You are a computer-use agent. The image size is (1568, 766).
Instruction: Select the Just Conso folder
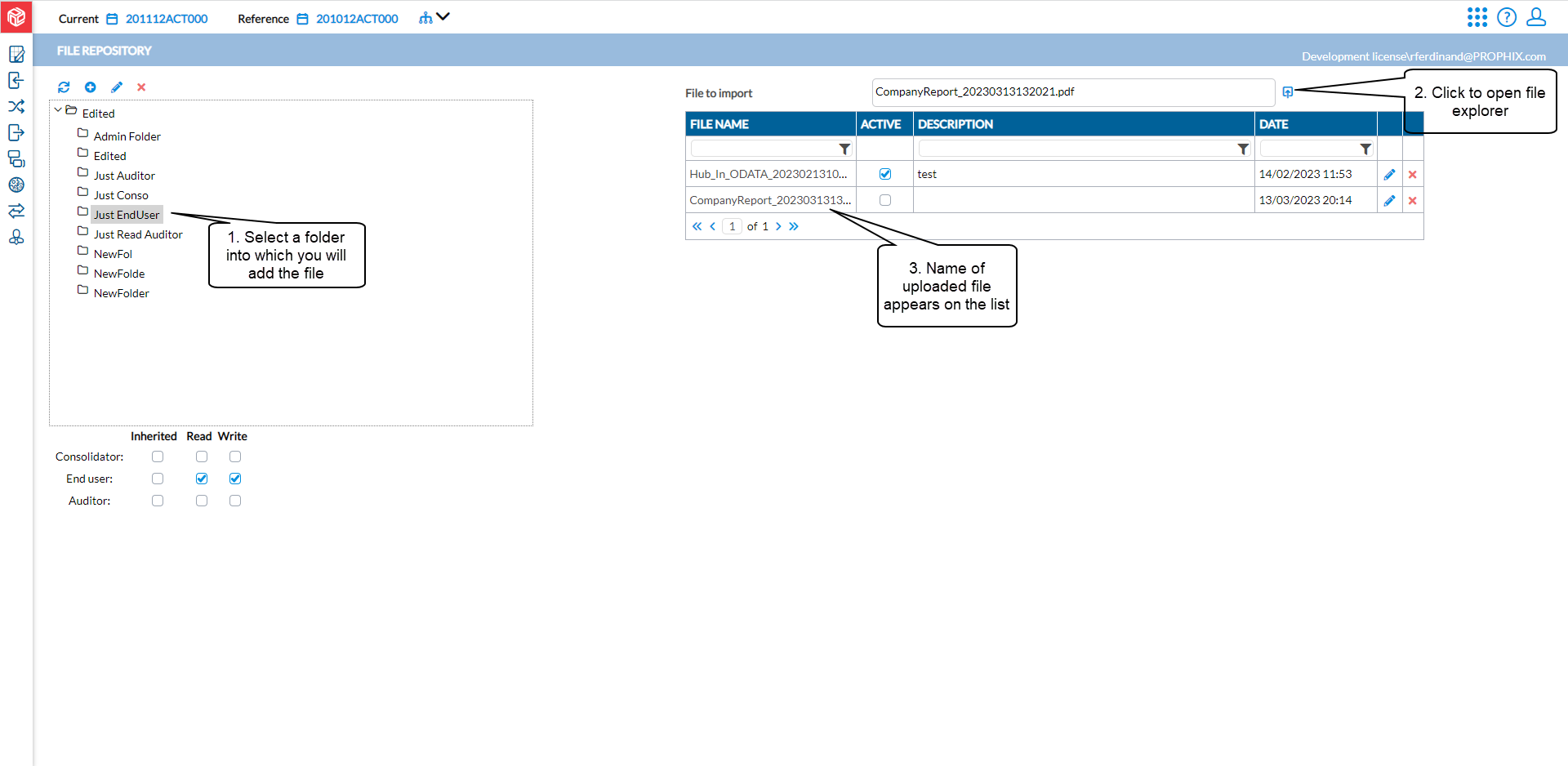pyautogui.click(x=121, y=195)
